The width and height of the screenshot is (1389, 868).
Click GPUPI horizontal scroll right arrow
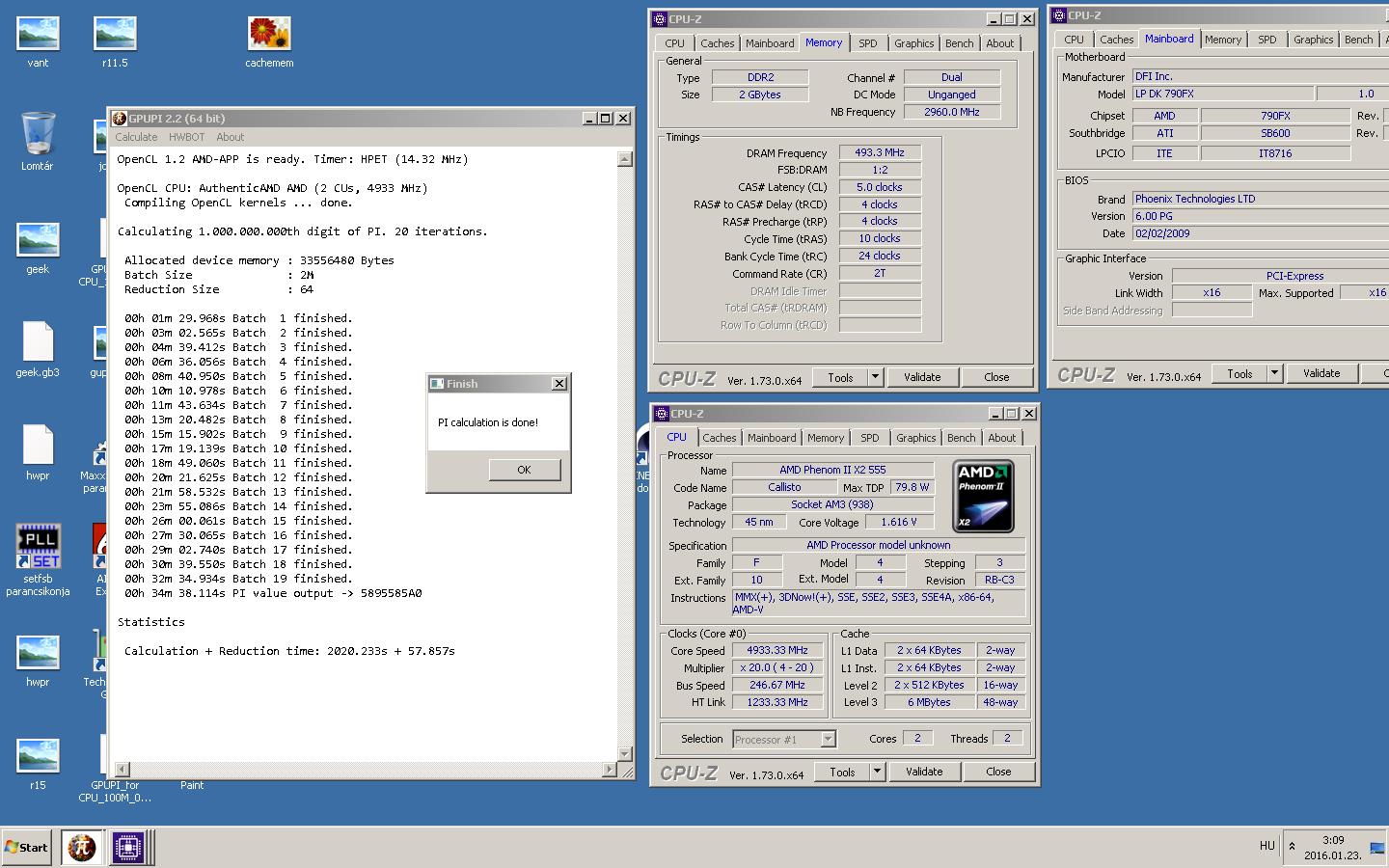609,770
